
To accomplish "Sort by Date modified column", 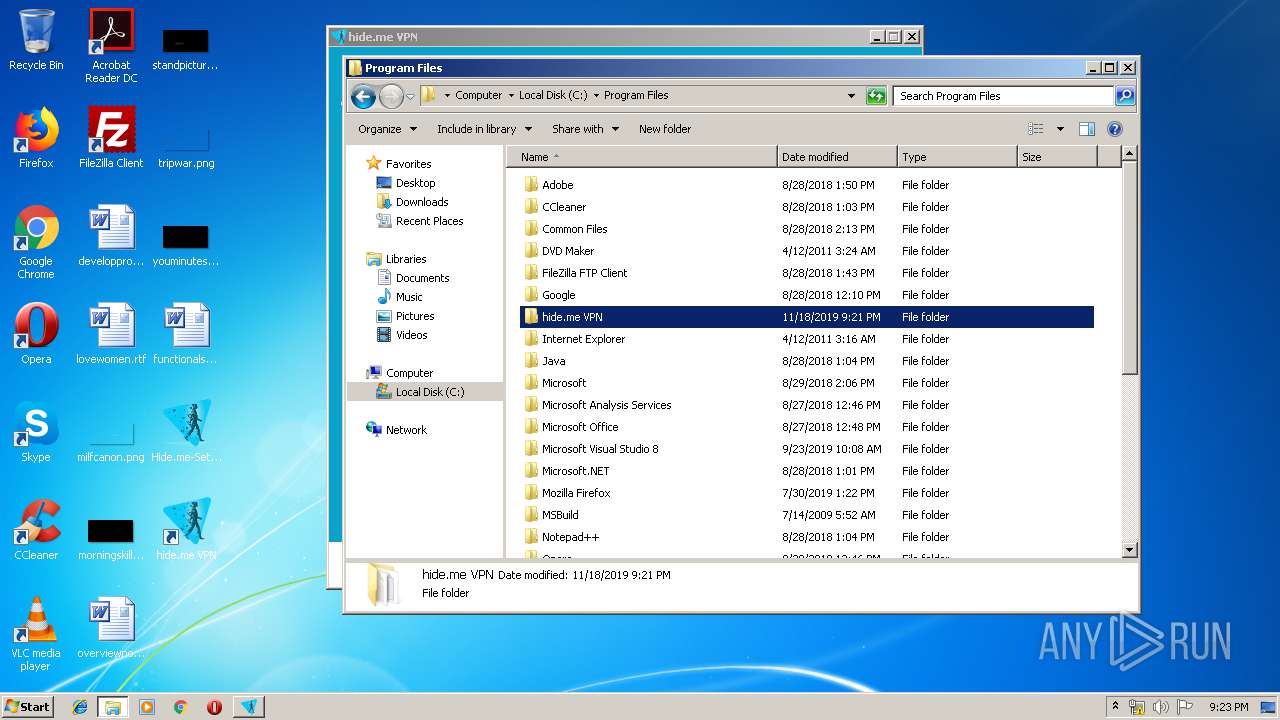I will [x=836, y=157].
